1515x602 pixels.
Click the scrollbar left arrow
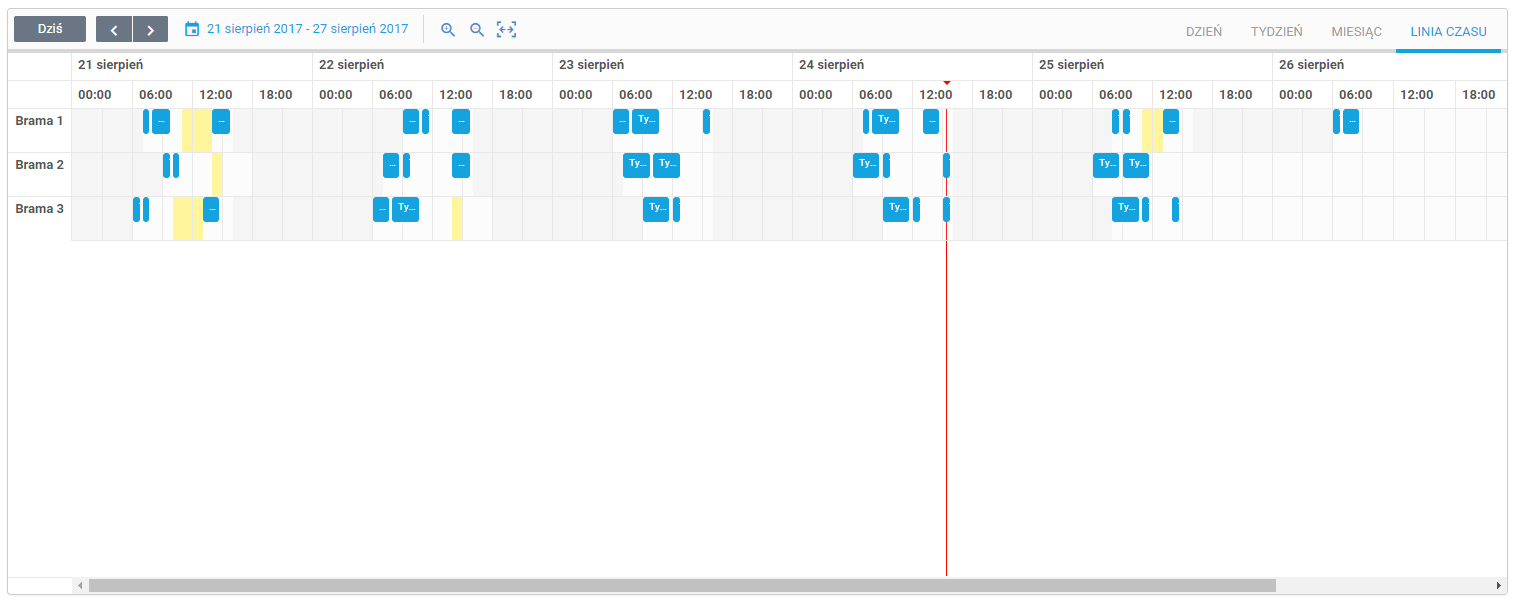[80, 585]
